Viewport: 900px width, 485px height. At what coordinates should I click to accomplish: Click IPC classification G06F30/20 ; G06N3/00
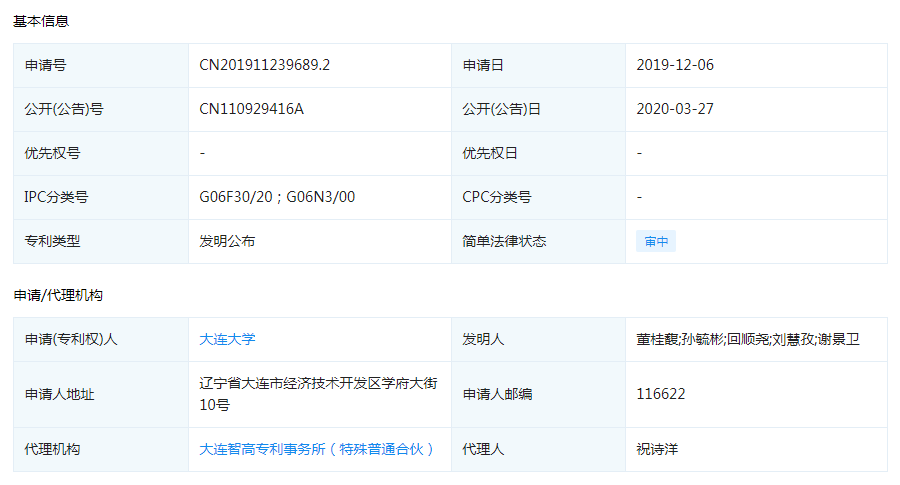tap(277, 197)
